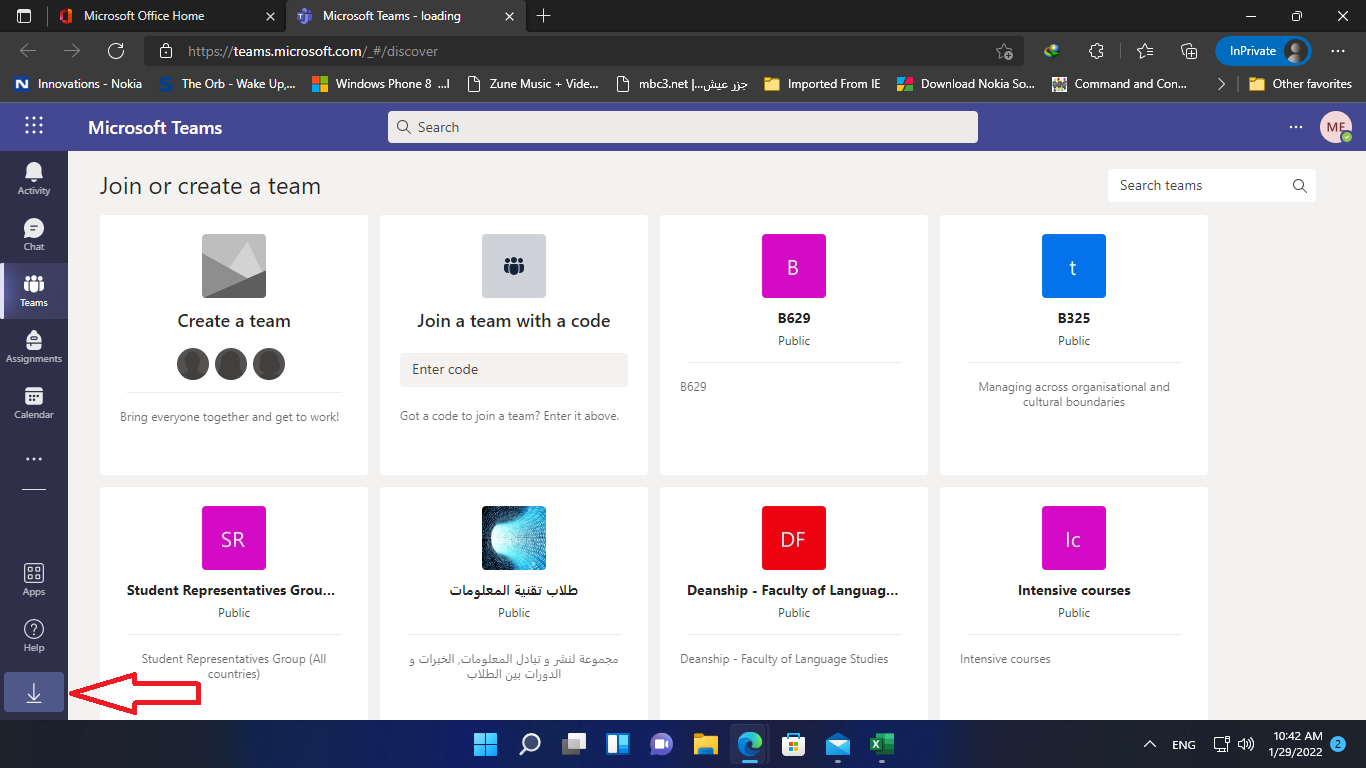This screenshot has height=768, width=1366.
Task: Open the Collections icon in Edge toolbar
Action: (1189, 51)
